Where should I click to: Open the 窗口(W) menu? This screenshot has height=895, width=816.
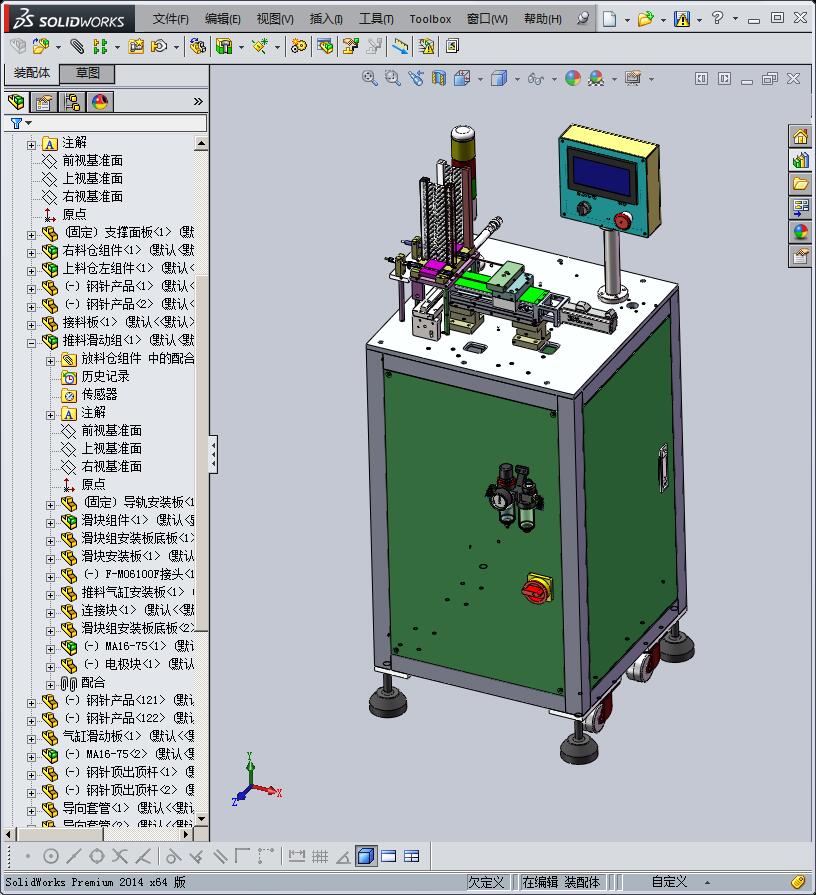point(487,19)
